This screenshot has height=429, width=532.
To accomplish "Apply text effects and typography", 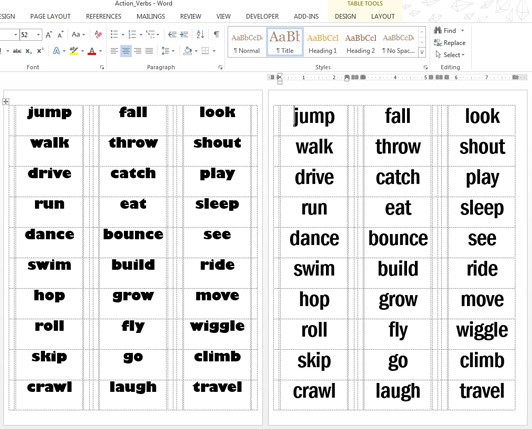I will click(56, 51).
